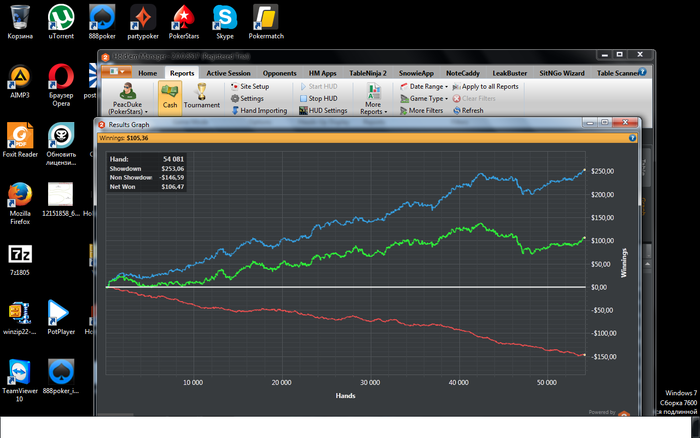Click the help icon in Results Graph bar
Screen dimensions: 700x438
(x=632, y=138)
